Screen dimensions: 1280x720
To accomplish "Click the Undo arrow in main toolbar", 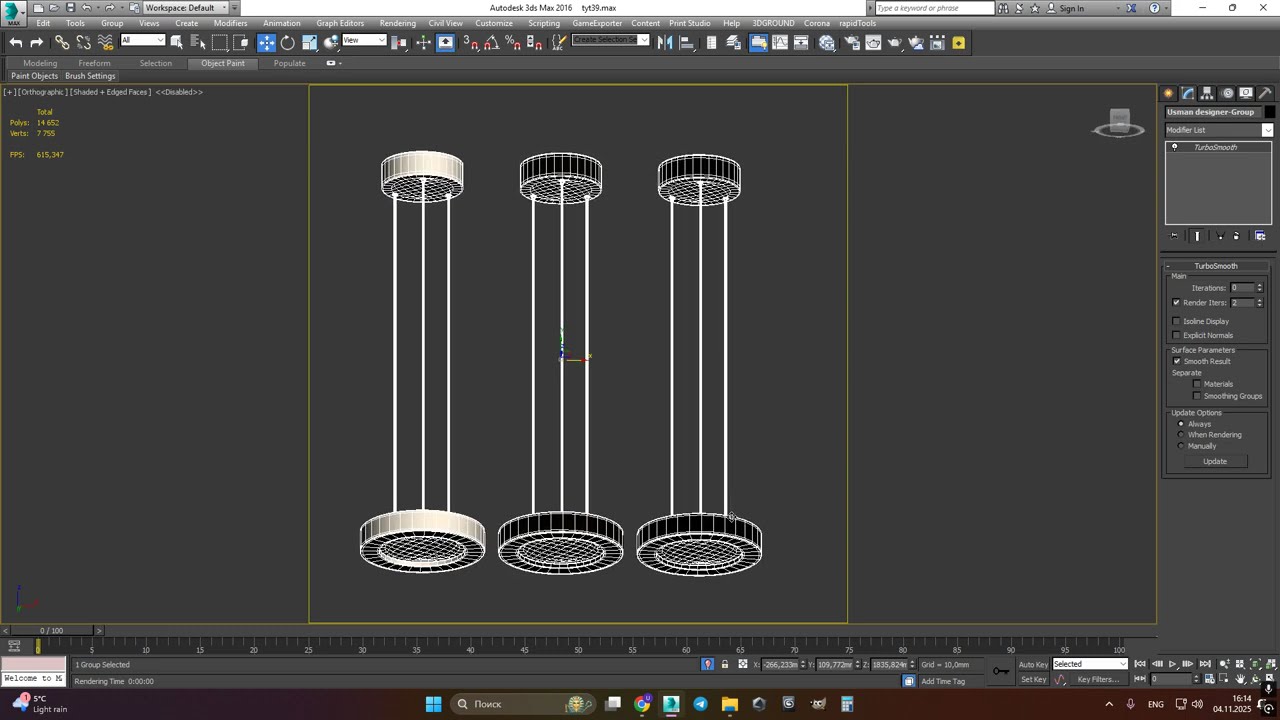I will [16, 42].
